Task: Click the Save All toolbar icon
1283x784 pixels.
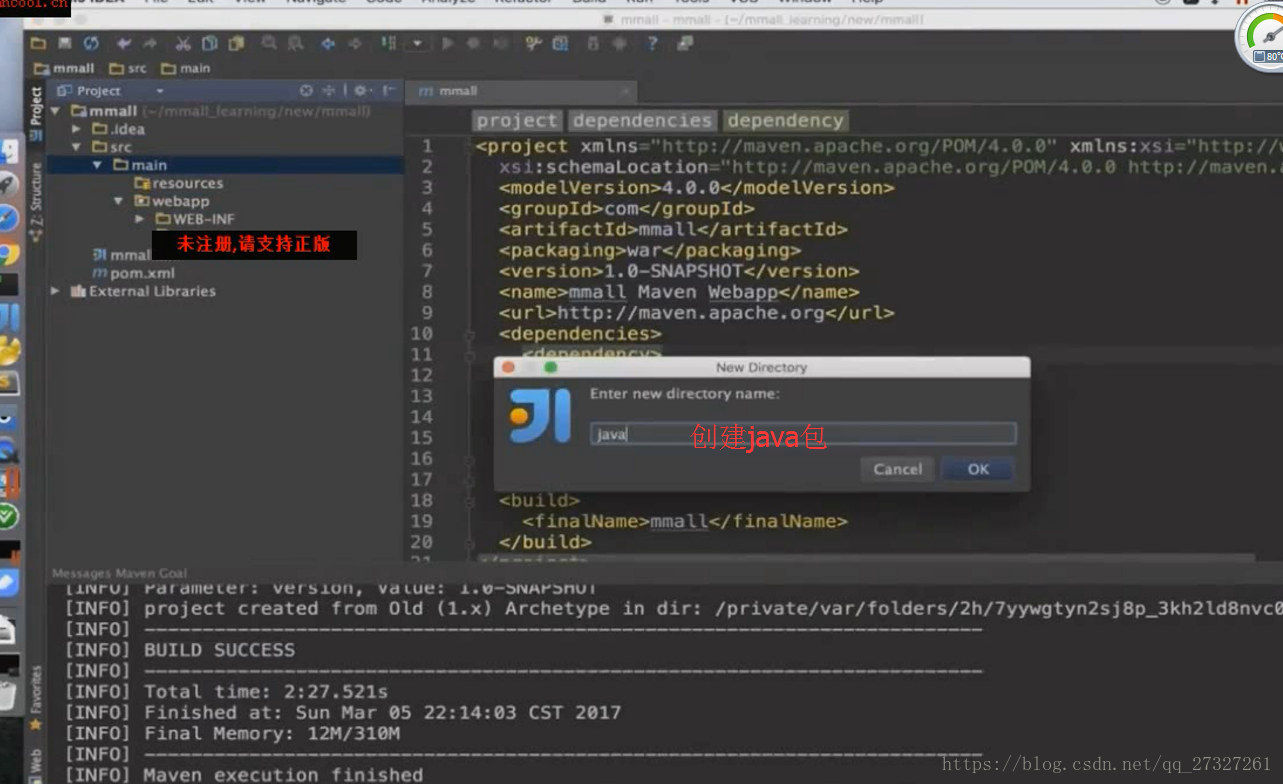Action: (64, 43)
